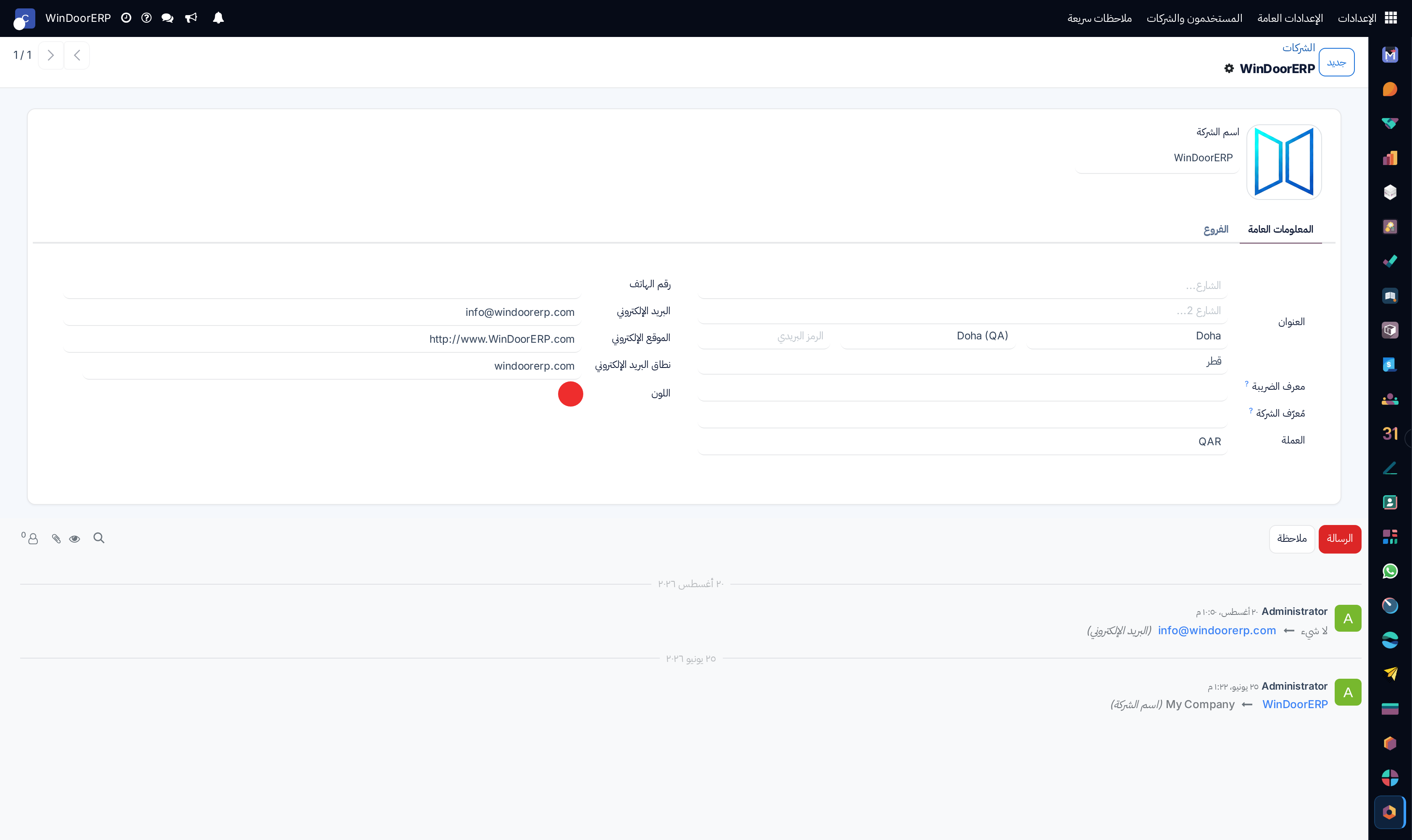The height and width of the screenshot is (840, 1412).
Task: Open the QAR currency dropdown
Action: coord(962,441)
